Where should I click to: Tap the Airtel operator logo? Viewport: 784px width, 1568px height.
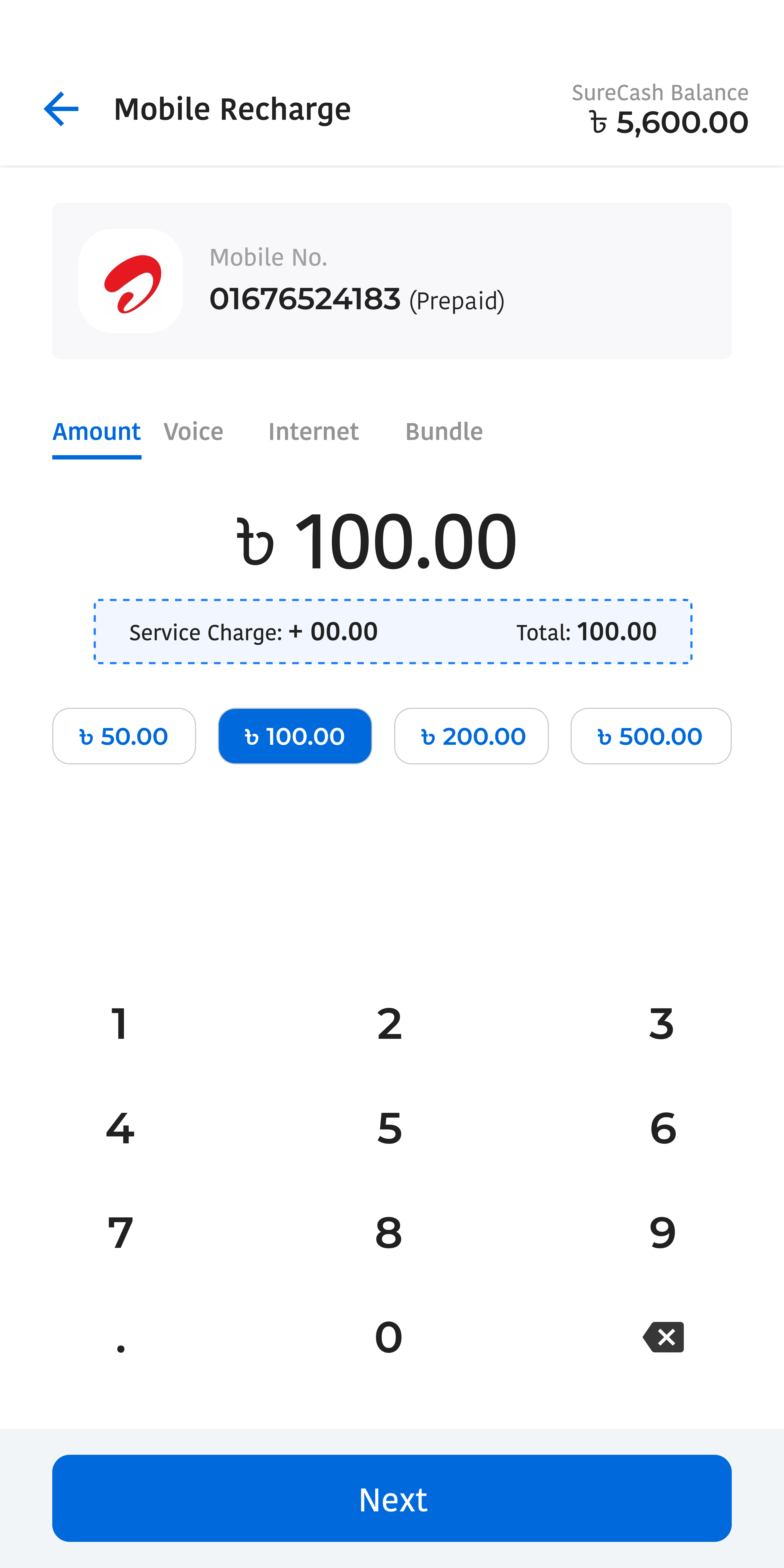pos(131,281)
